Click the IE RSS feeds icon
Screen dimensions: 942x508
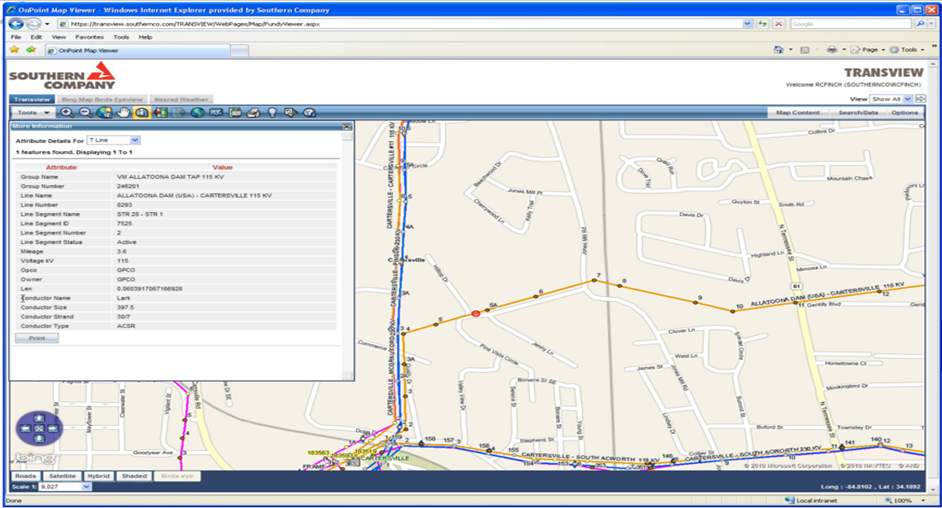click(805, 50)
